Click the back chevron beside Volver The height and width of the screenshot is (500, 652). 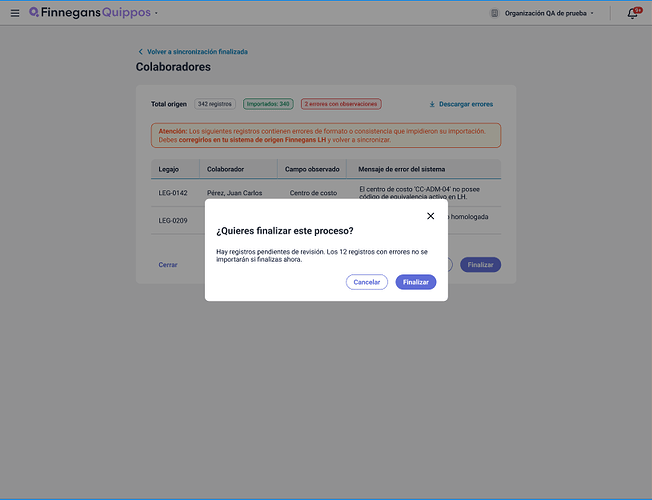click(141, 52)
